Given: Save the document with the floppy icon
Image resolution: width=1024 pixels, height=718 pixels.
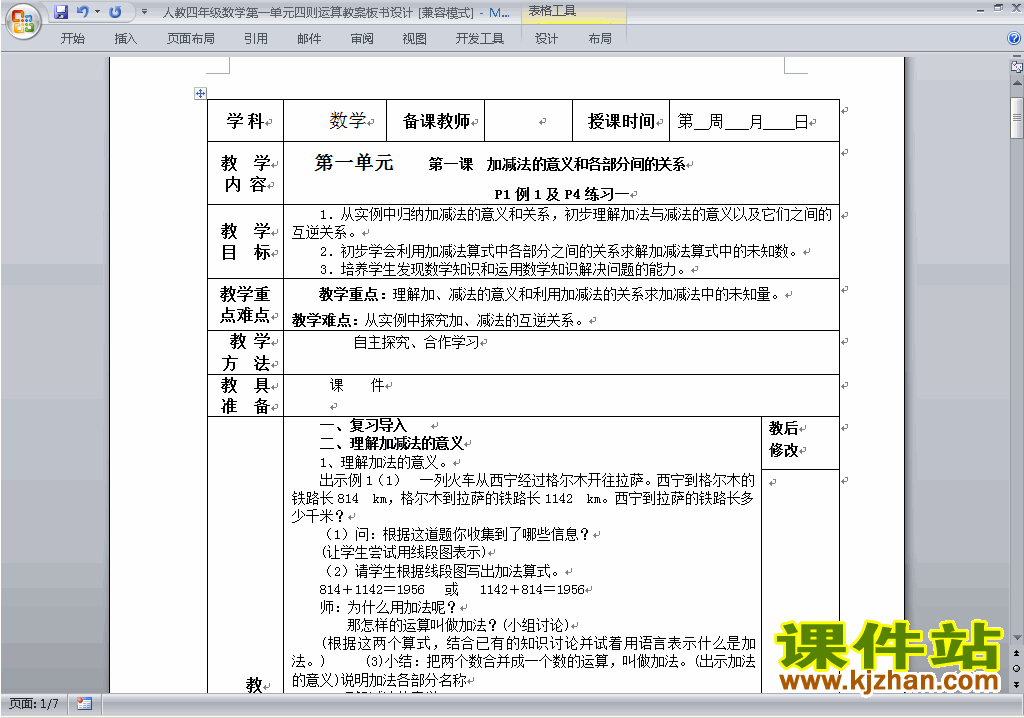Looking at the screenshot, I should point(61,12).
